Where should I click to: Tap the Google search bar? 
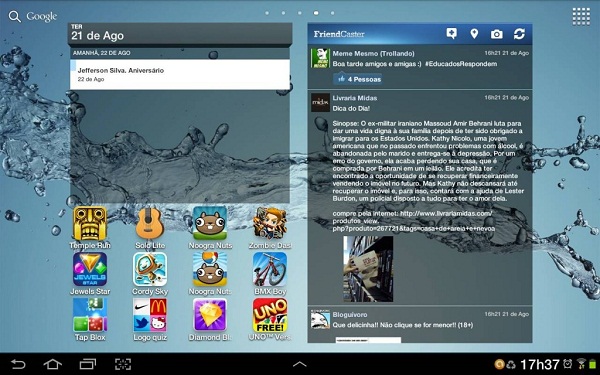[33, 16]
